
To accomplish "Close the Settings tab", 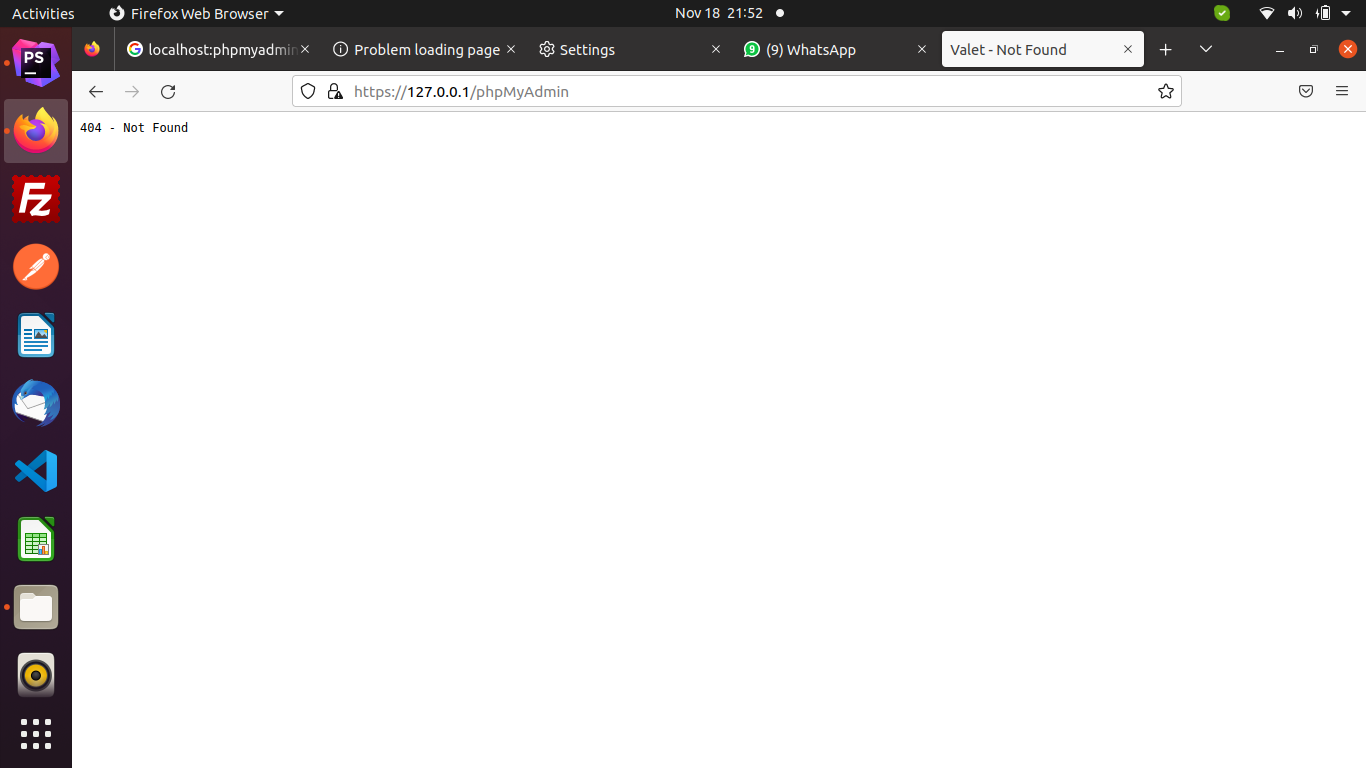I will 715,50.
